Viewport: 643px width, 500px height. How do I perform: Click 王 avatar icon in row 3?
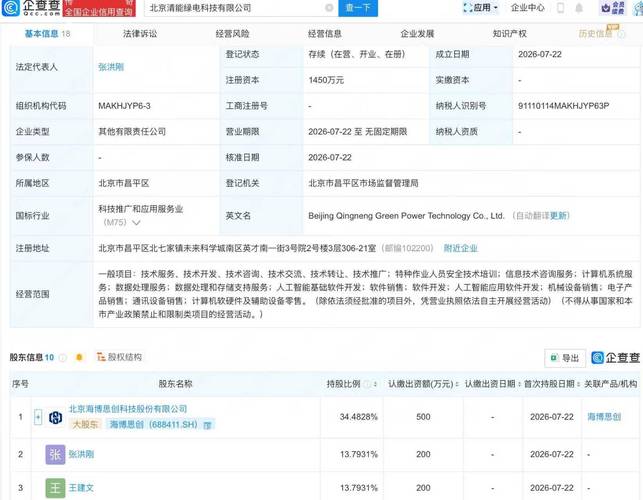coord(55,488)
